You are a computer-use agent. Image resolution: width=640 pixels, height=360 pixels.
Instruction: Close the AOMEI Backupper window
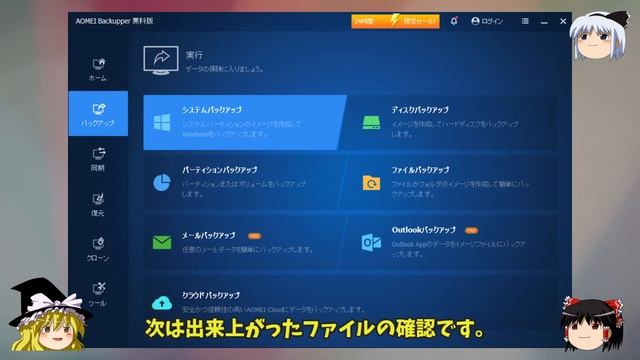tap(563, 21)
